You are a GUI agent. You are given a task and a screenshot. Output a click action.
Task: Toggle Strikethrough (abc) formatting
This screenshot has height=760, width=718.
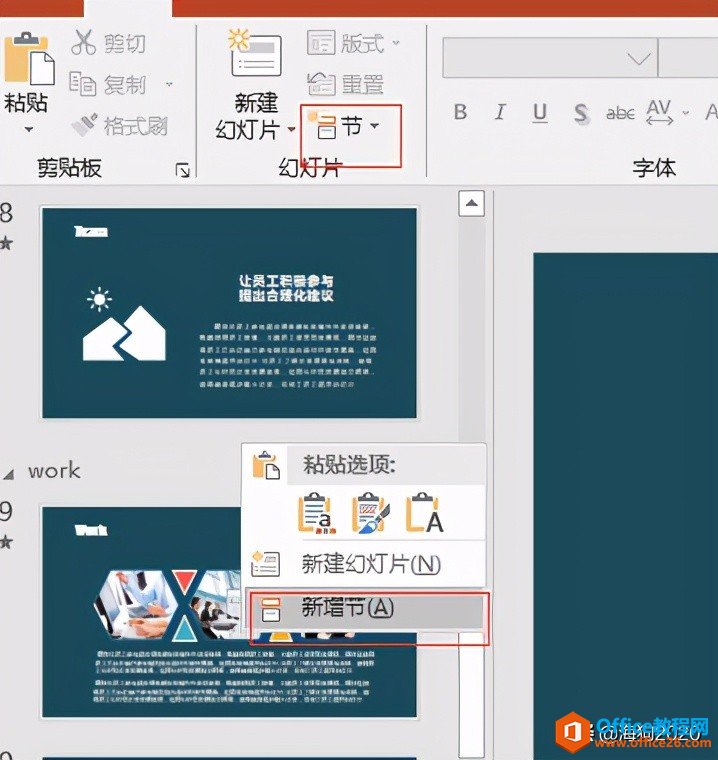tap(620, 113)
